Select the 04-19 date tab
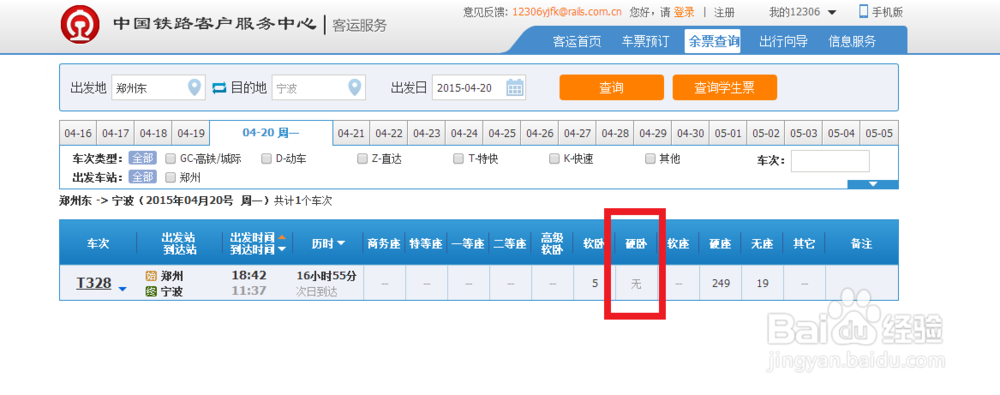1000x395 pixels. 191,133
